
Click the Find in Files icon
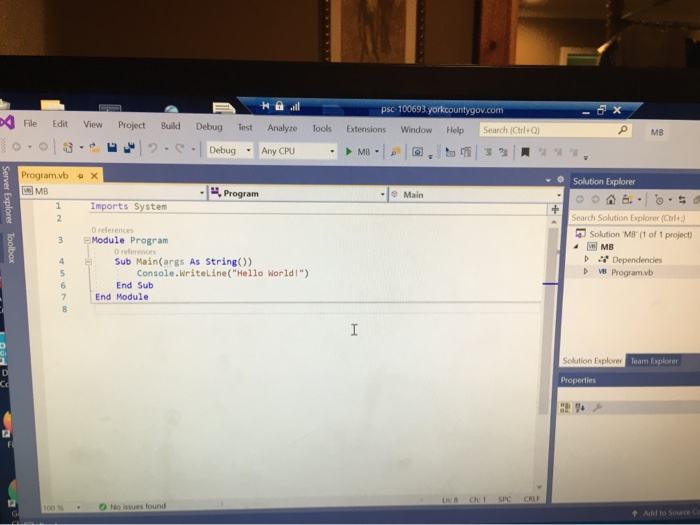pyautogui.click(x=395, y=152)
